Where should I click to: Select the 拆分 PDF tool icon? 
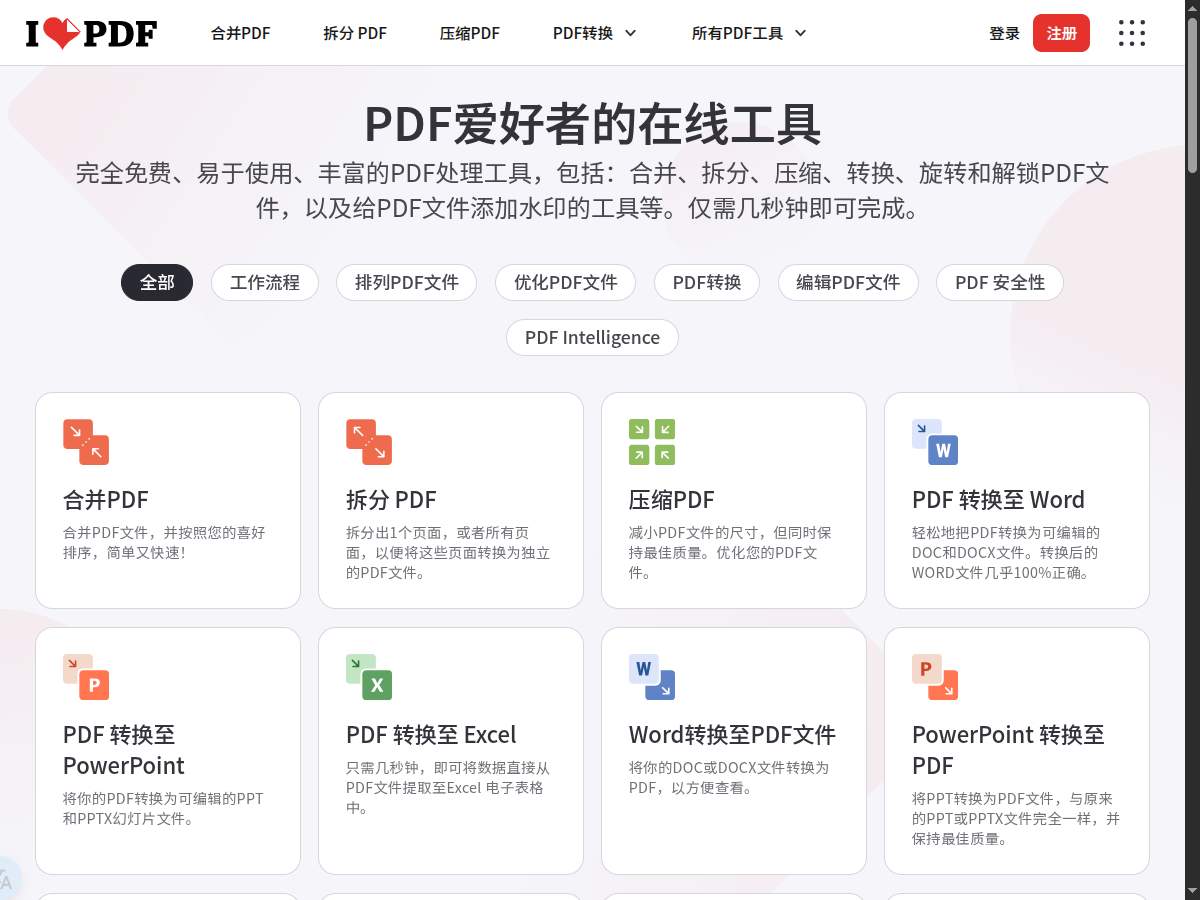pyautogui.click(x=369, y=441)
